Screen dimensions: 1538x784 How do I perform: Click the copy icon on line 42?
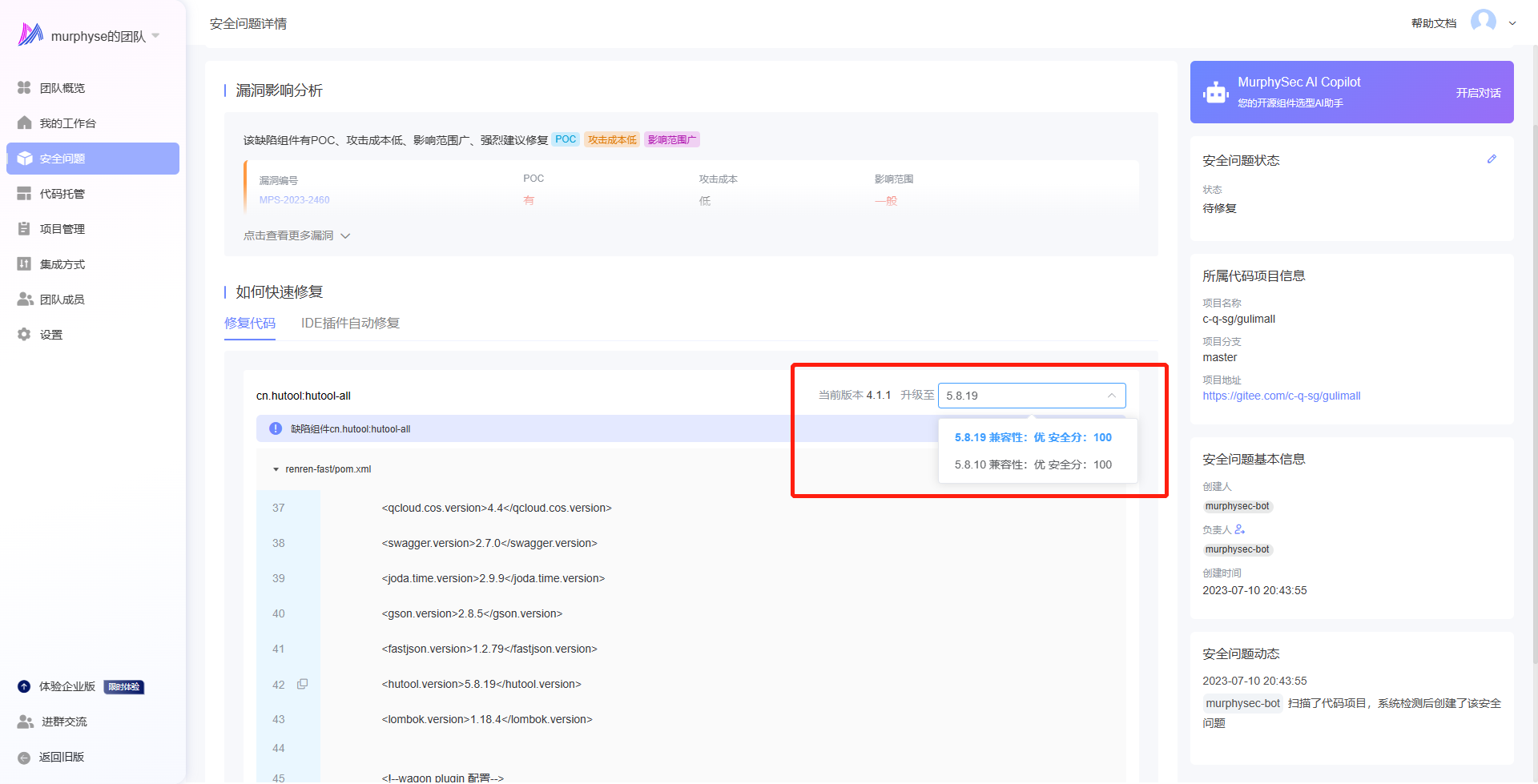(x=302, y=684)
